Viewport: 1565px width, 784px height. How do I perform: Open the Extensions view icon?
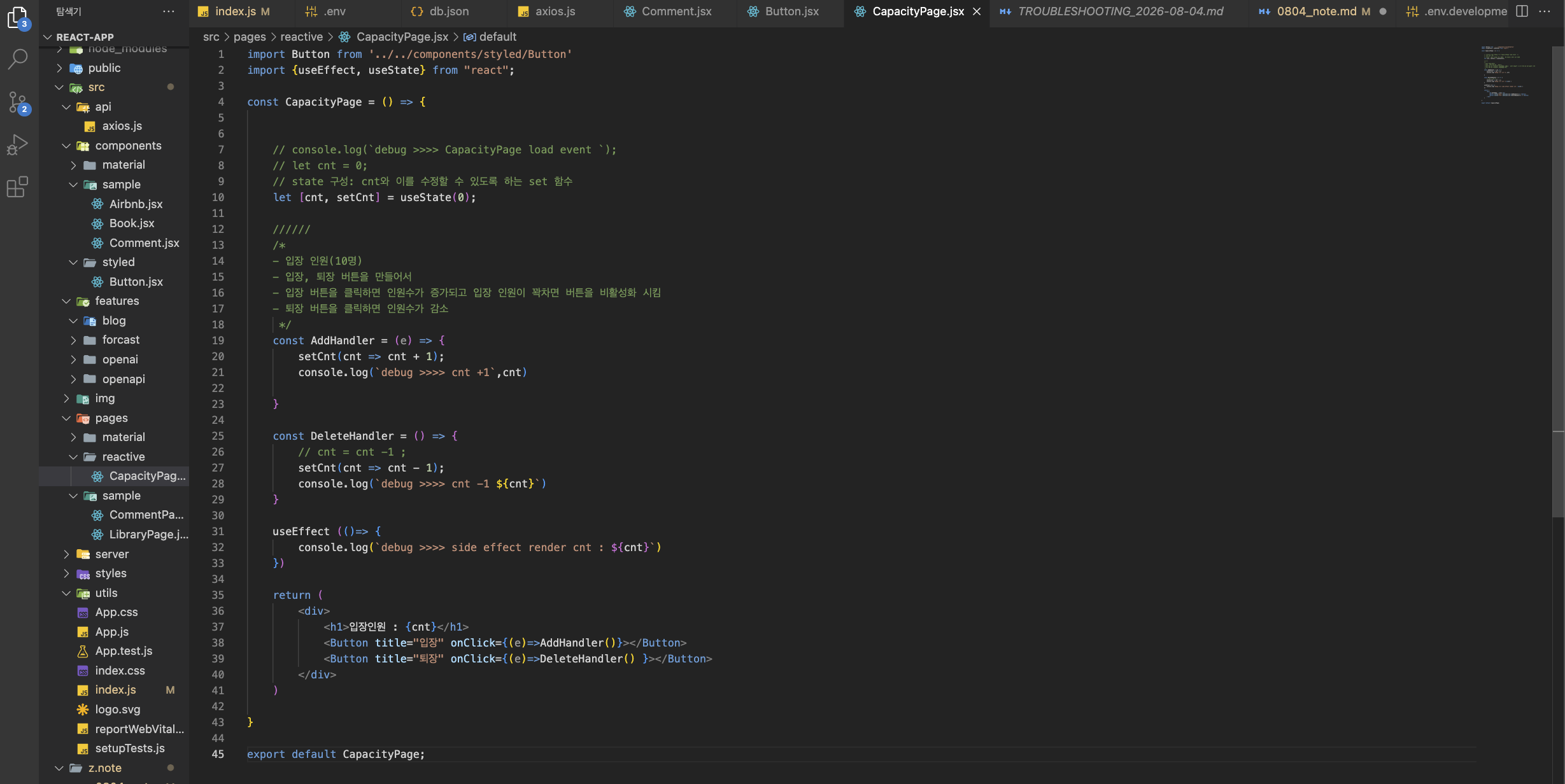pos(18,187)
